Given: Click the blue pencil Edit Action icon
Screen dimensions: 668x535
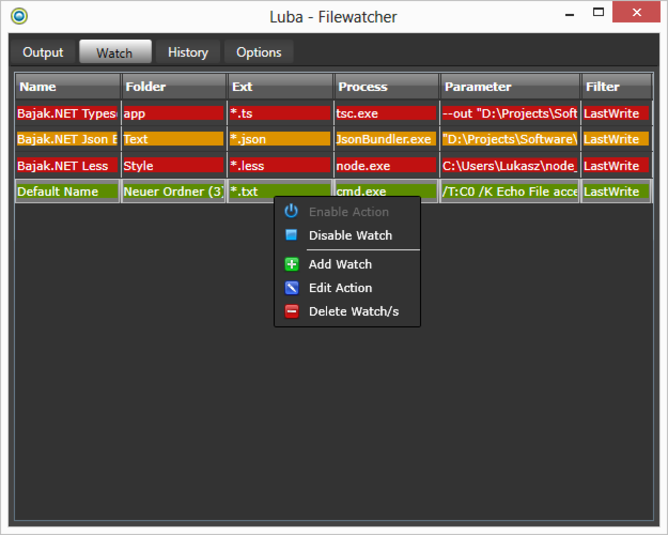Looking at the screenshot, I should coord(291,288).
